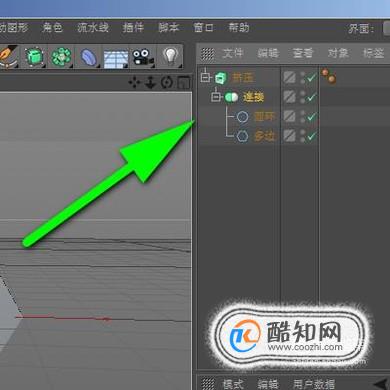Screen dimensions: 390x390
Task: Click the camera object icon
Action: pos(143,57)
